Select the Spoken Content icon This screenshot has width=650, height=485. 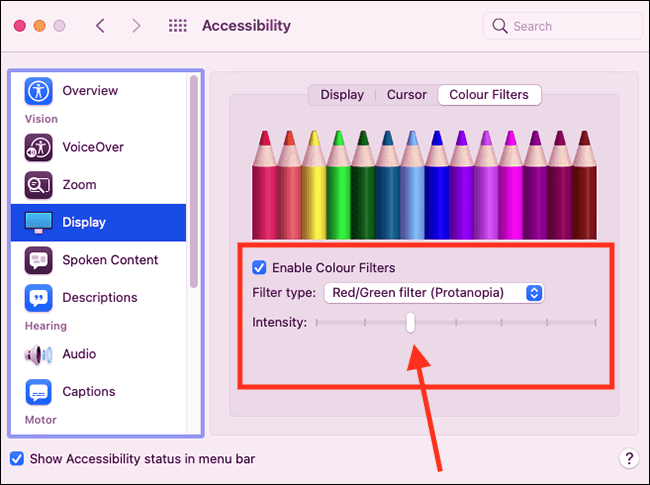tap(39, 260)
